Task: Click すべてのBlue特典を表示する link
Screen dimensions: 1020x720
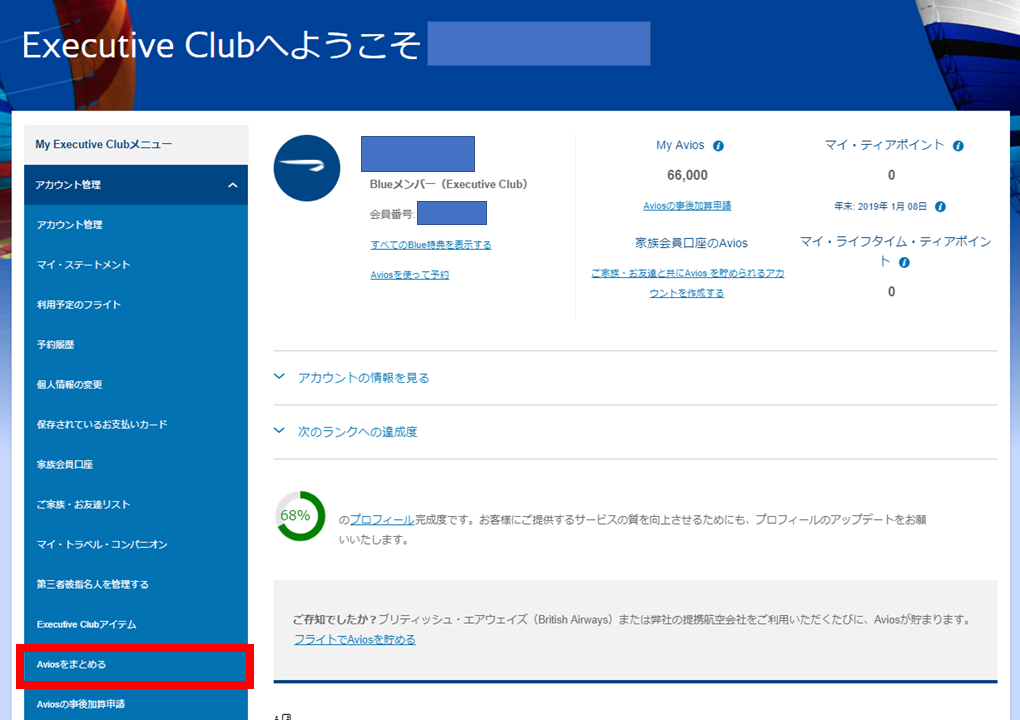Action: (x=431, y=245)
